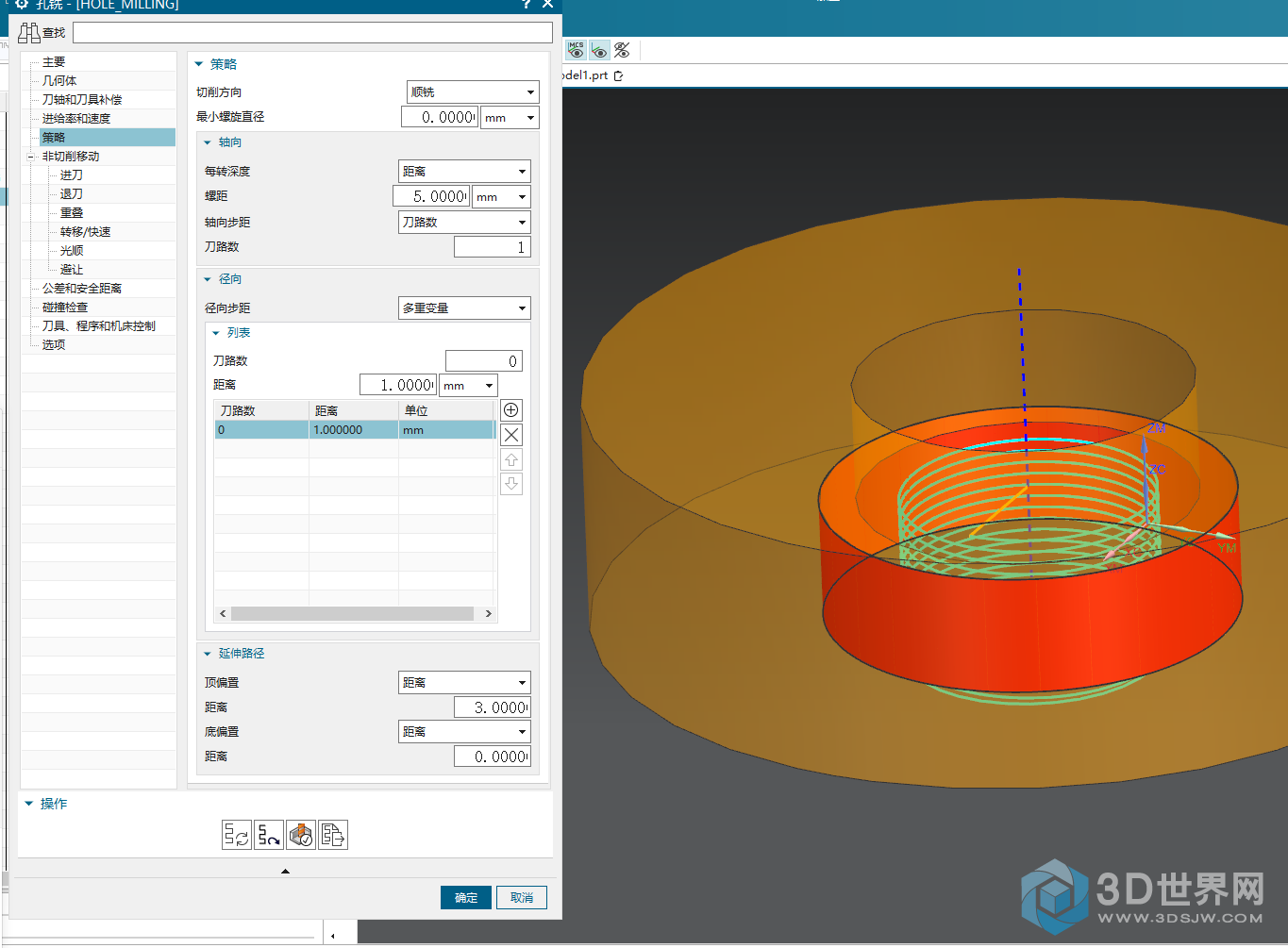Click list 刀路数 field showing 0
This screenshot has height=948, width=1288.
click(484, 360)
